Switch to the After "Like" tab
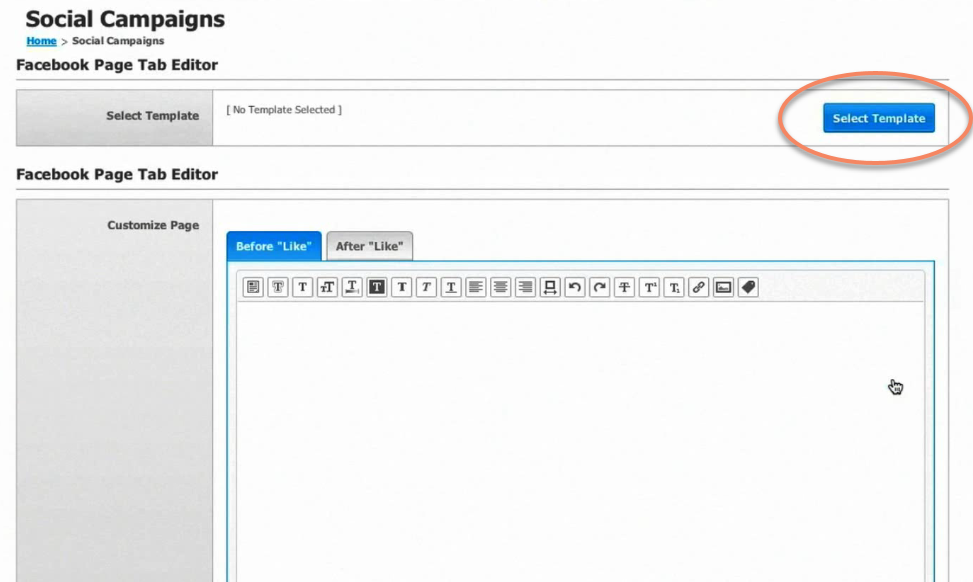 [x=369, y=246]
